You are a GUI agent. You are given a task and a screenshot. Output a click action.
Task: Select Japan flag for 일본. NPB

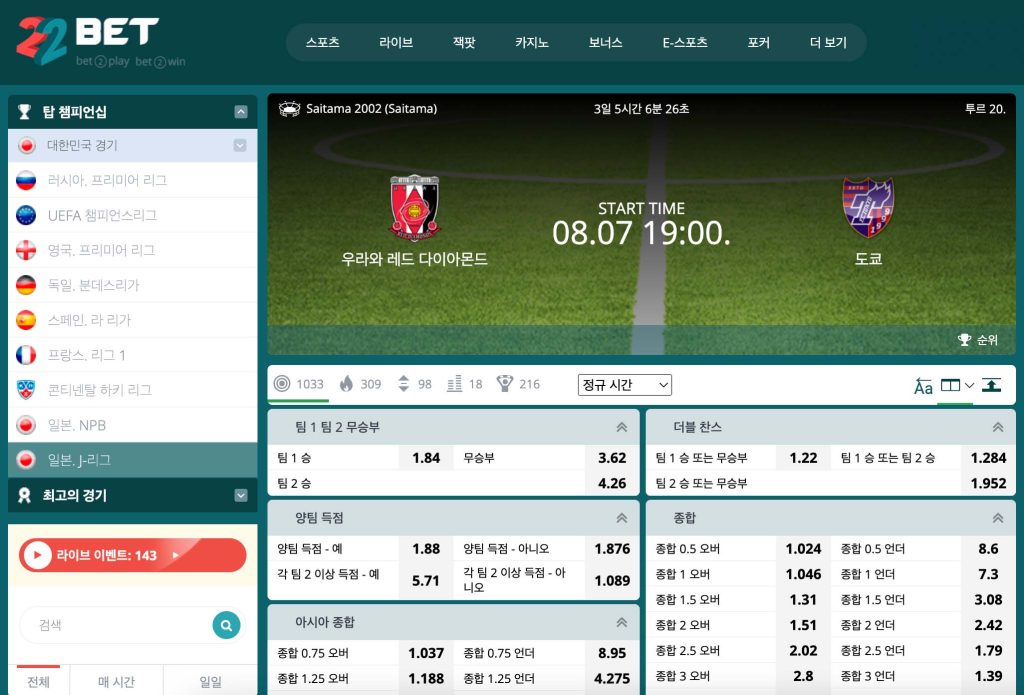pos(26,425)
